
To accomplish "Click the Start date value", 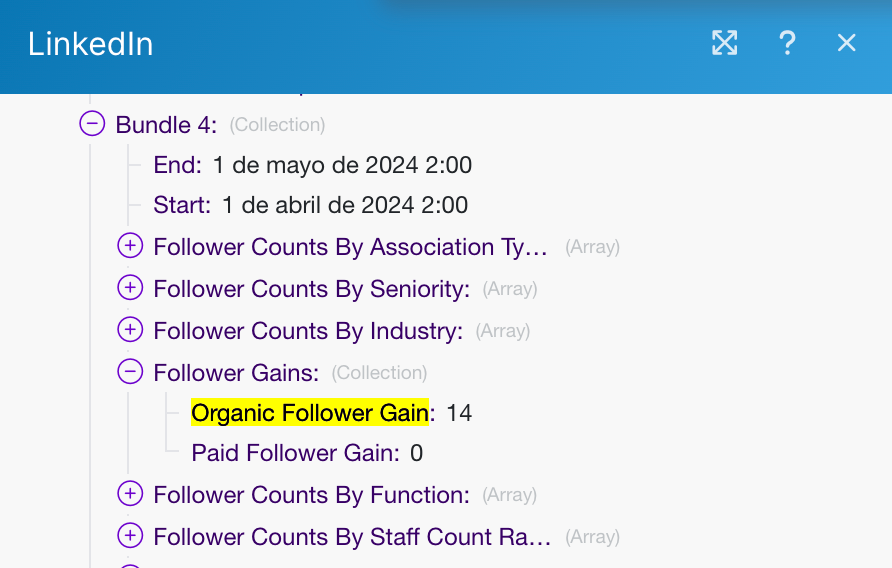I will [x=345, y=206].
